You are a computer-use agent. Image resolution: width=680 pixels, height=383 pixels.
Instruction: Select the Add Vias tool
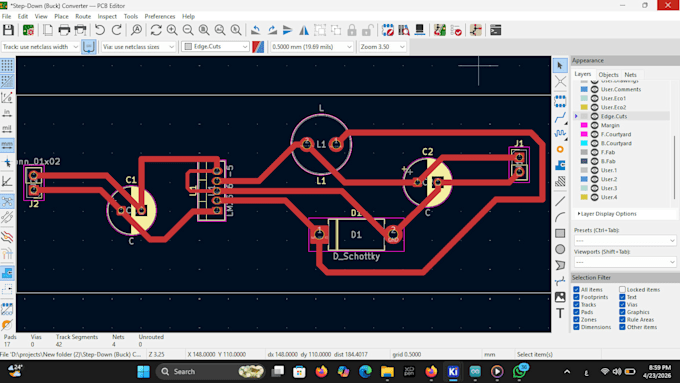point(560,150)
